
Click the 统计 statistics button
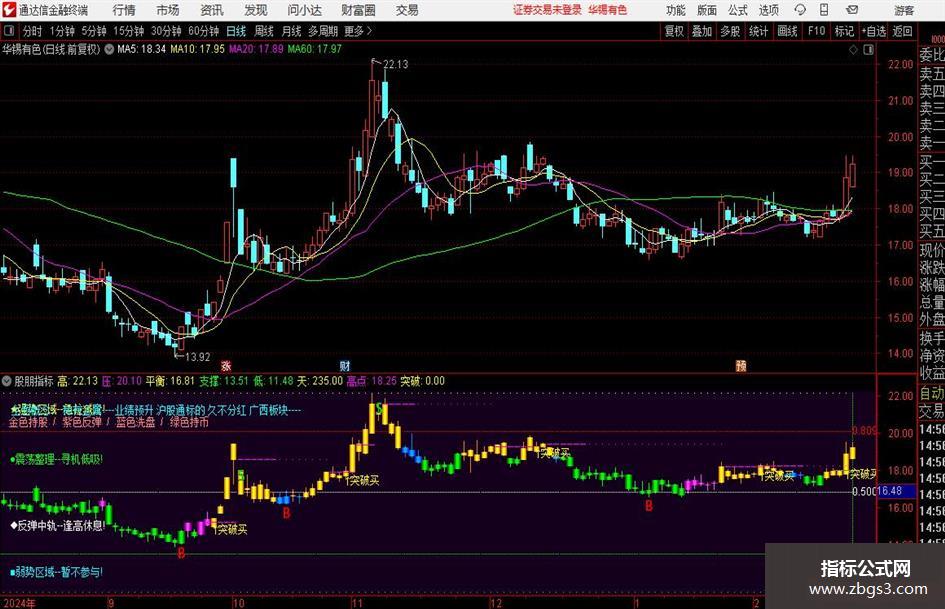(758, 31)
